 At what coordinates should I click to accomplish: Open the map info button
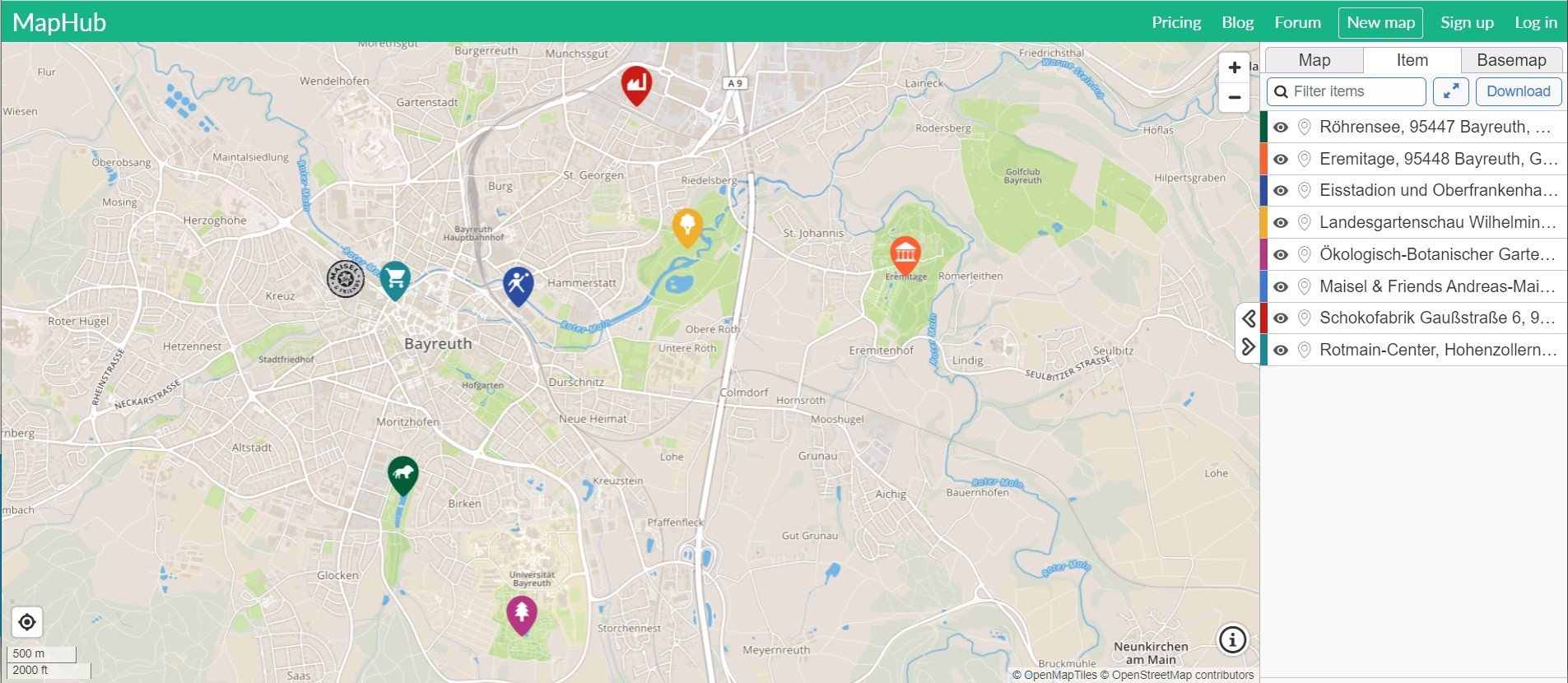tap(1232, 639)
